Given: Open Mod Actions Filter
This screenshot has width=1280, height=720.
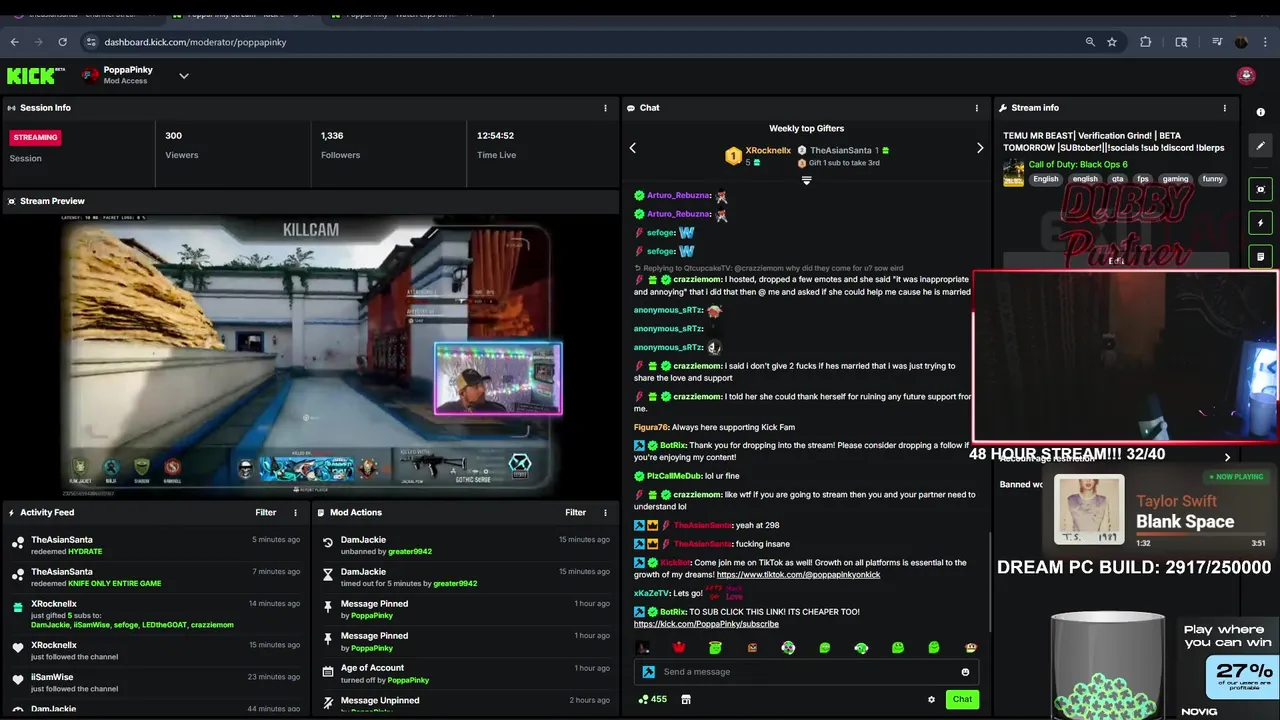Looking at the screenshot, I should point(575,513).
